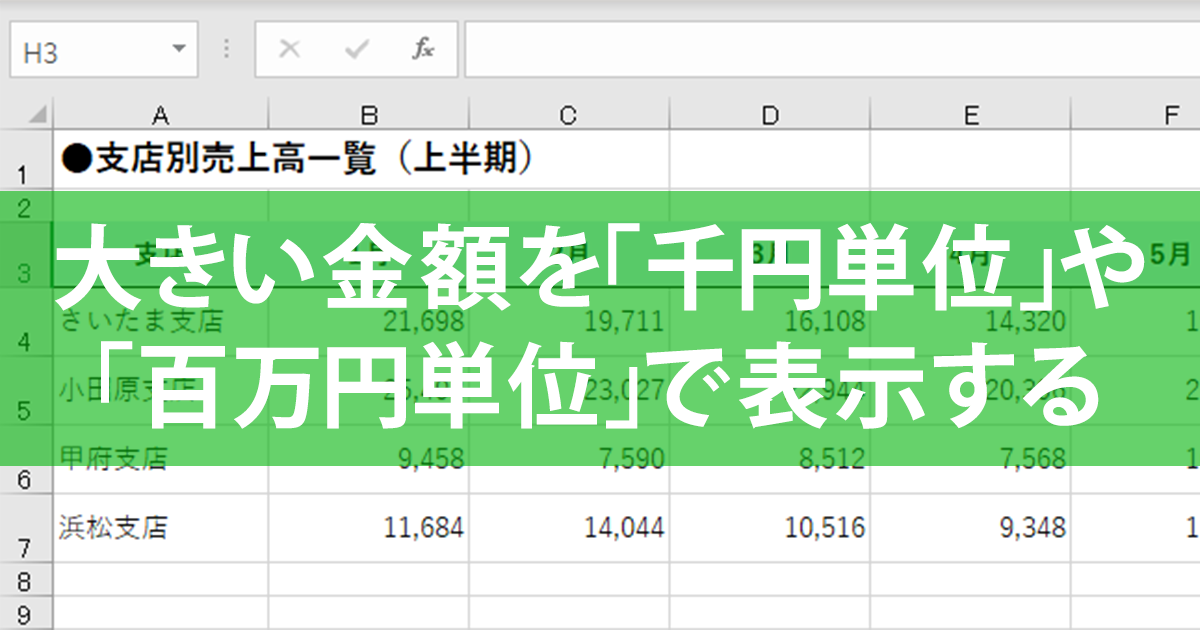The width and height of the screenshot is (1200, 630).
Task: Select column header E
Action: click(971, 115)
